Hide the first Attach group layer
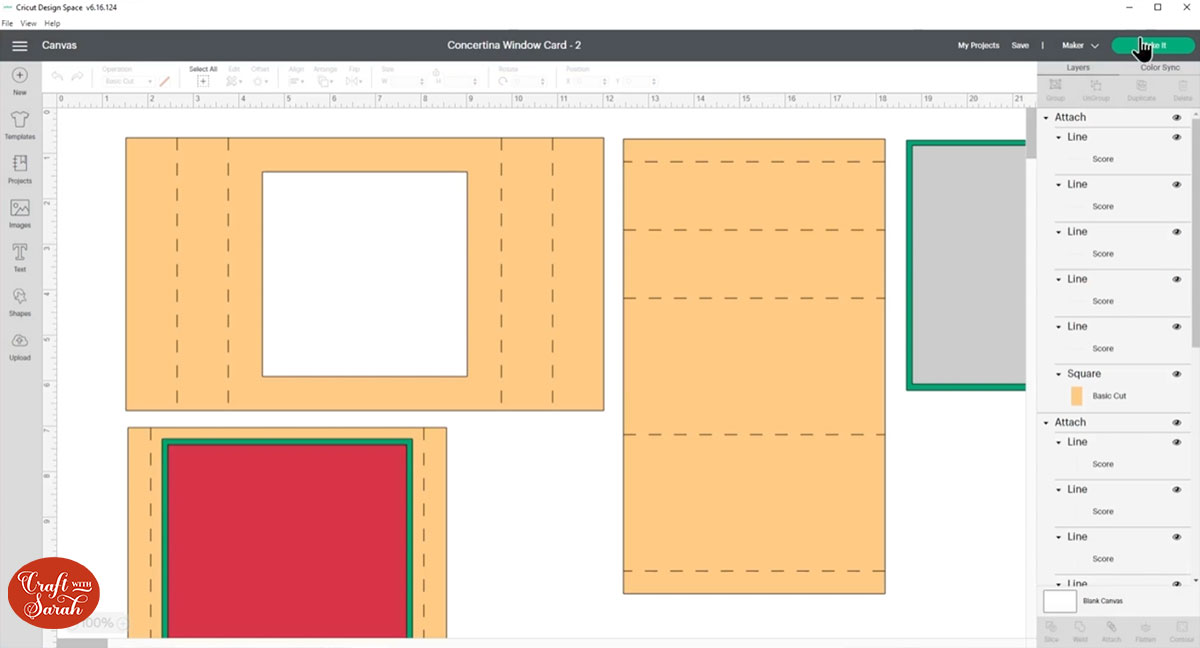 point(1176,117)
